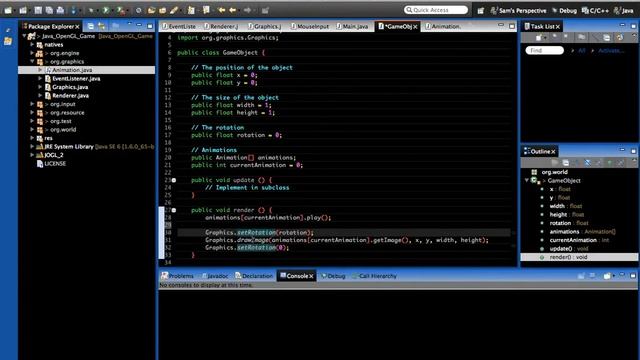640x360 pixels.
Task: Open the Javadoc view tab
Action: coord(215,276)
